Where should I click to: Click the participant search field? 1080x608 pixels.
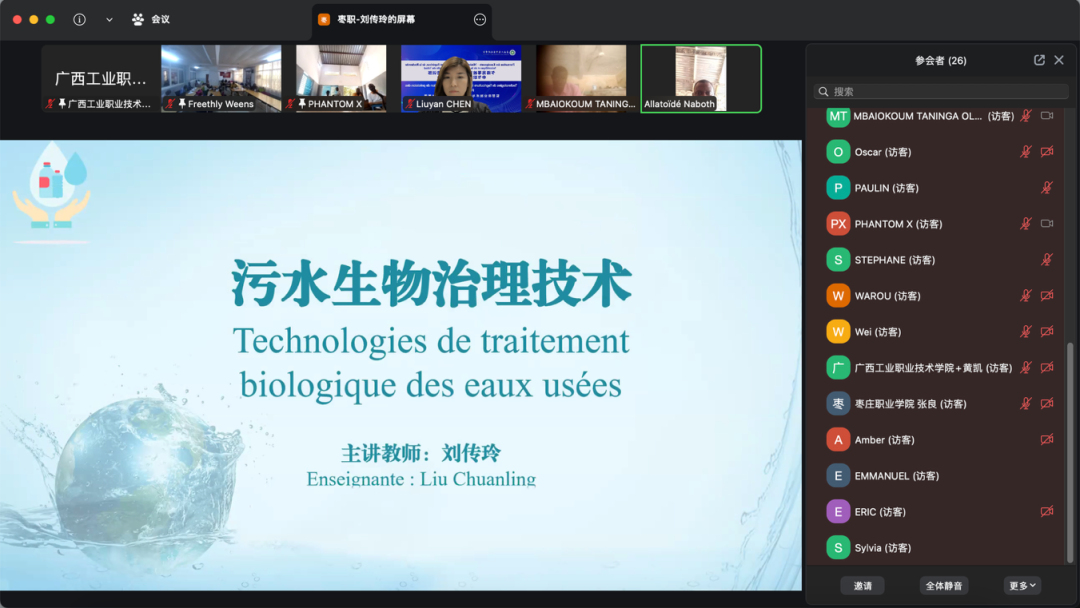point(940,91)
